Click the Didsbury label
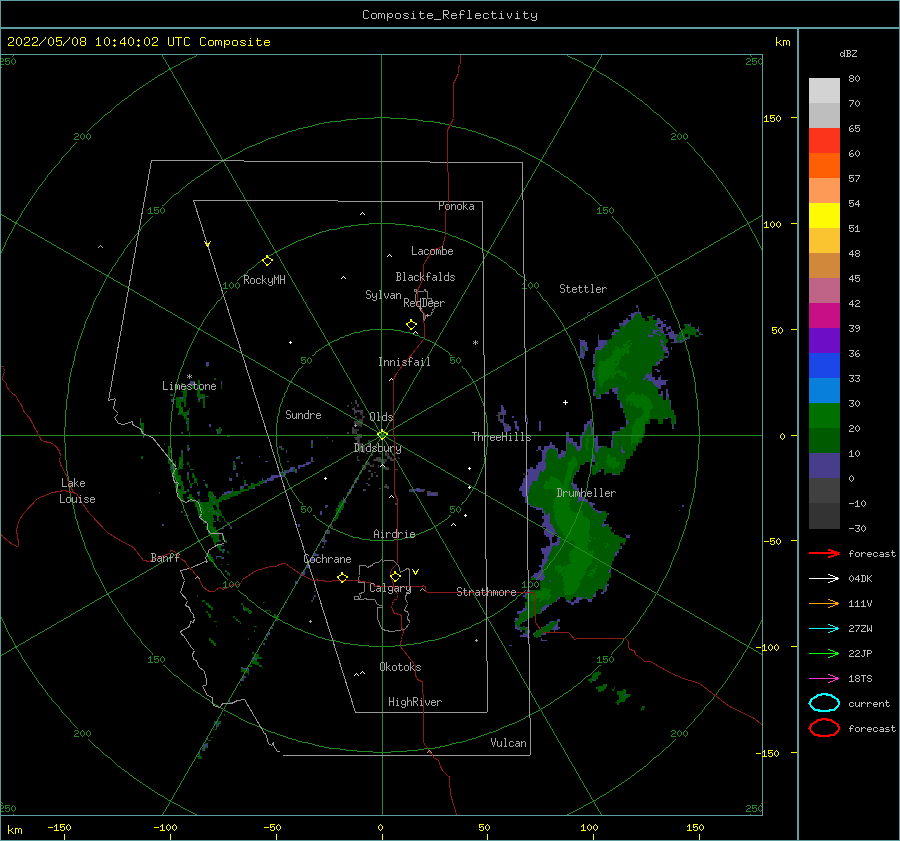Screen dimensions: 900x841 coord(378,448)
